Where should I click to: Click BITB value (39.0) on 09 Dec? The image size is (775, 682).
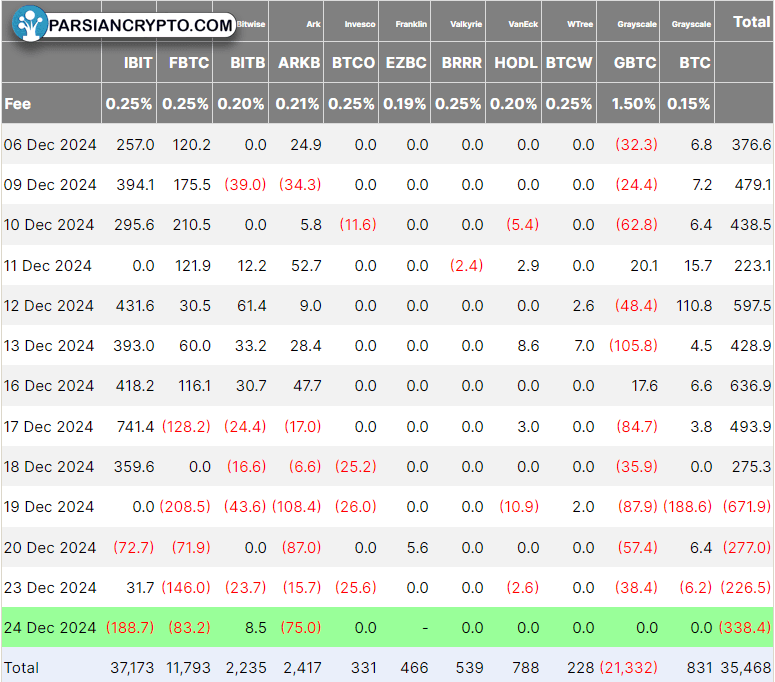coord(245,185)
